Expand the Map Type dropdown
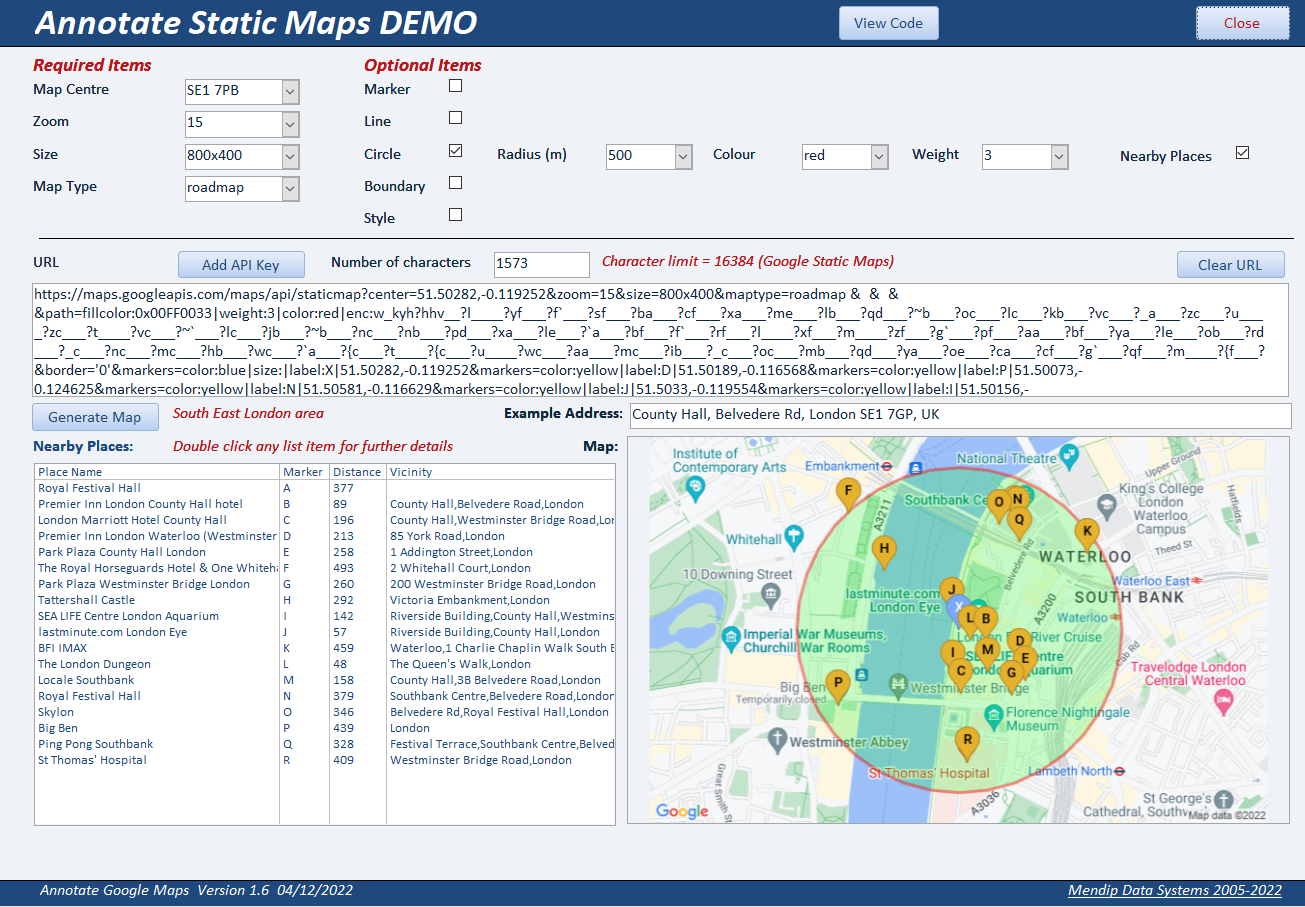 tap(290, 188)
